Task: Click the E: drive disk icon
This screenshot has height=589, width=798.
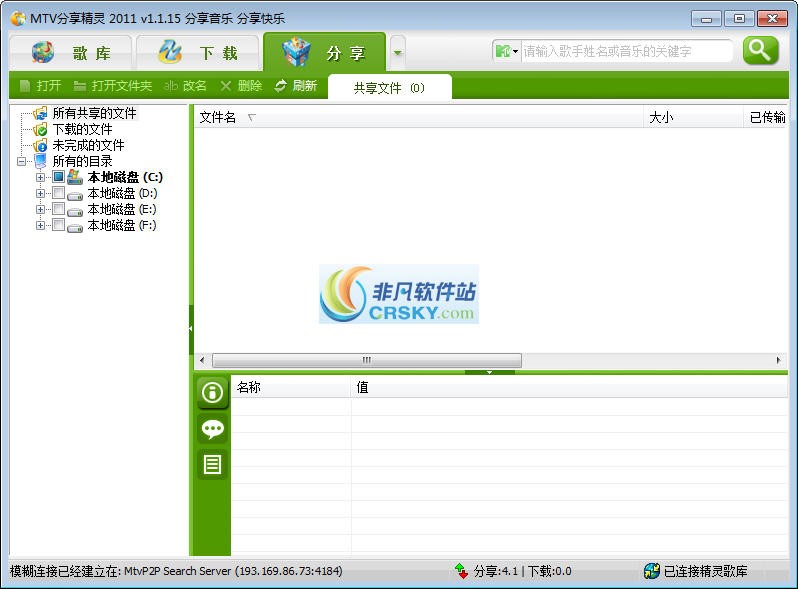Action: [75, 211]
